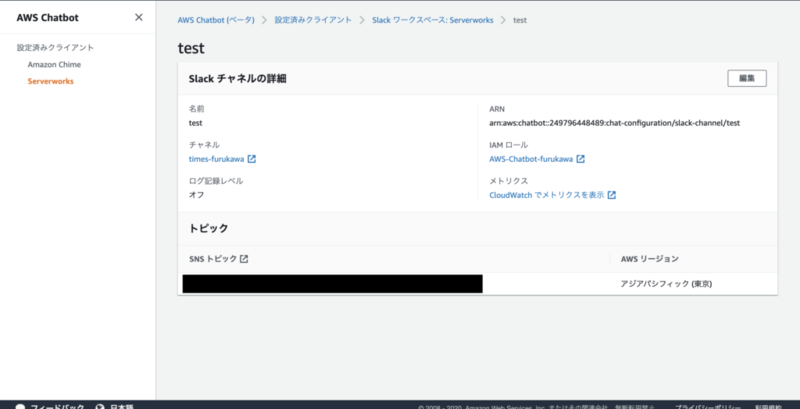Click the Slack チャネルの詳細 heading
The image size is (800, 409).
(237, 79)
